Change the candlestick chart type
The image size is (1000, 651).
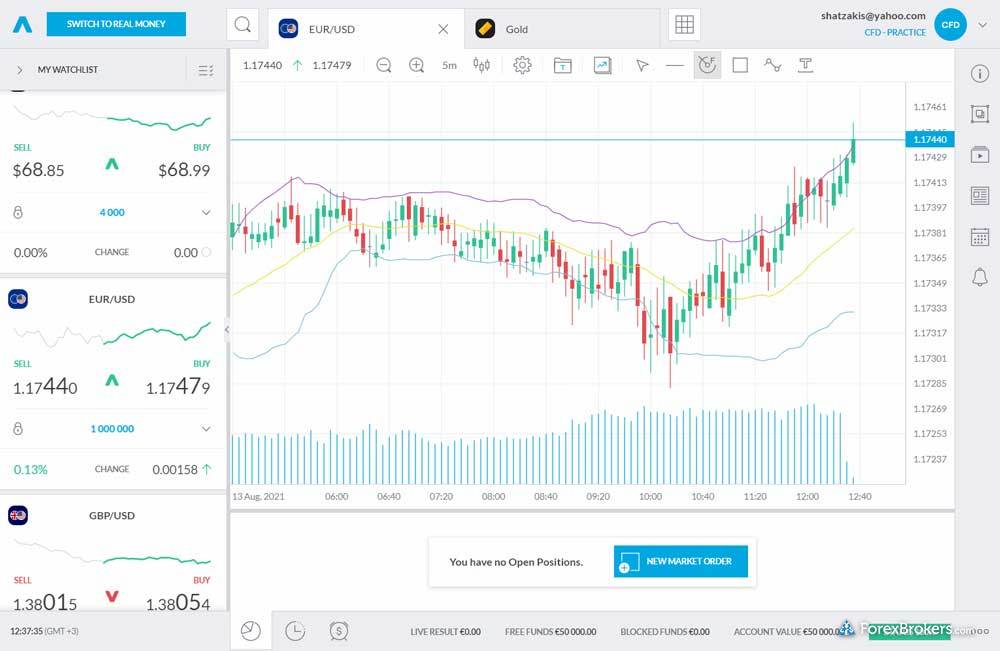[482, 65]
